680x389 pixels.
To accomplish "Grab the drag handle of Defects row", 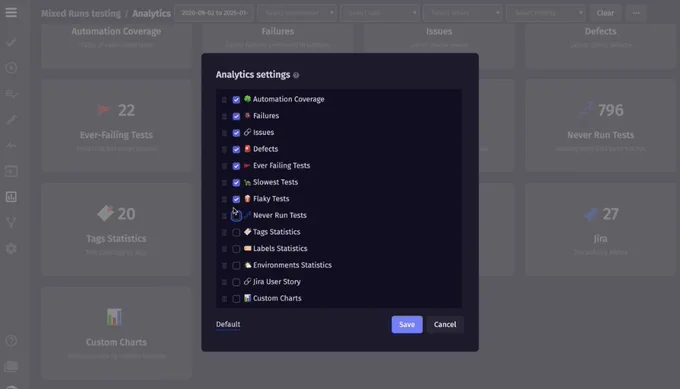I will click(224, 150).
